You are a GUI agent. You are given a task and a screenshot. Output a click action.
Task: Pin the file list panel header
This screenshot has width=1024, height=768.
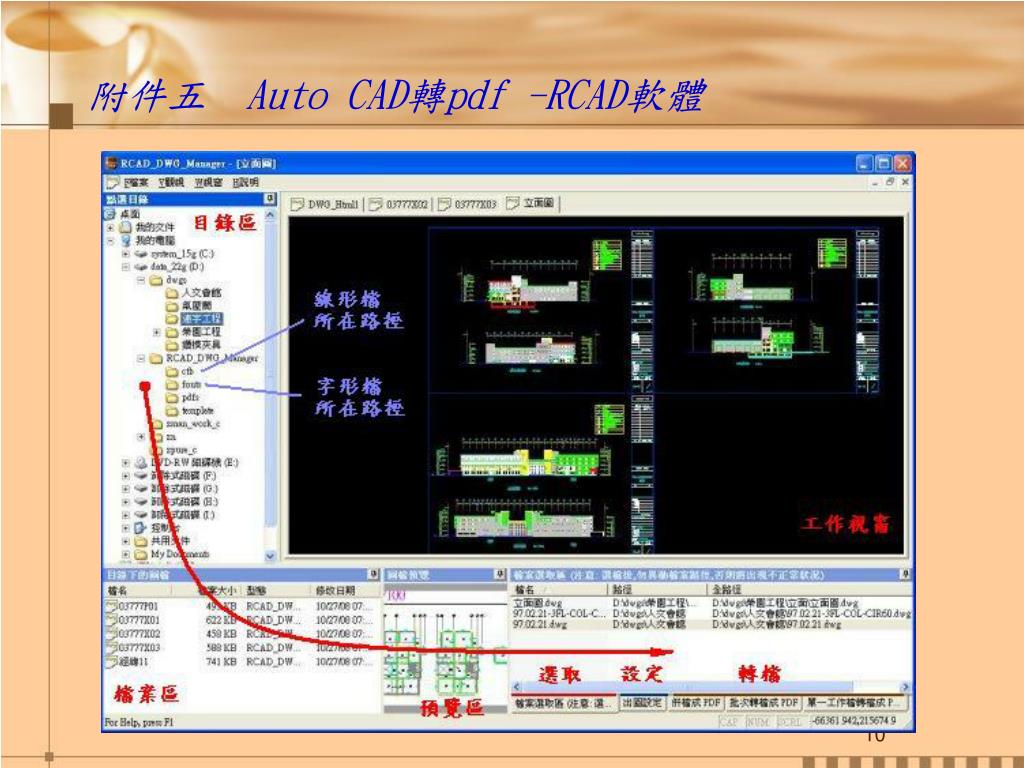tap(373, 574)
